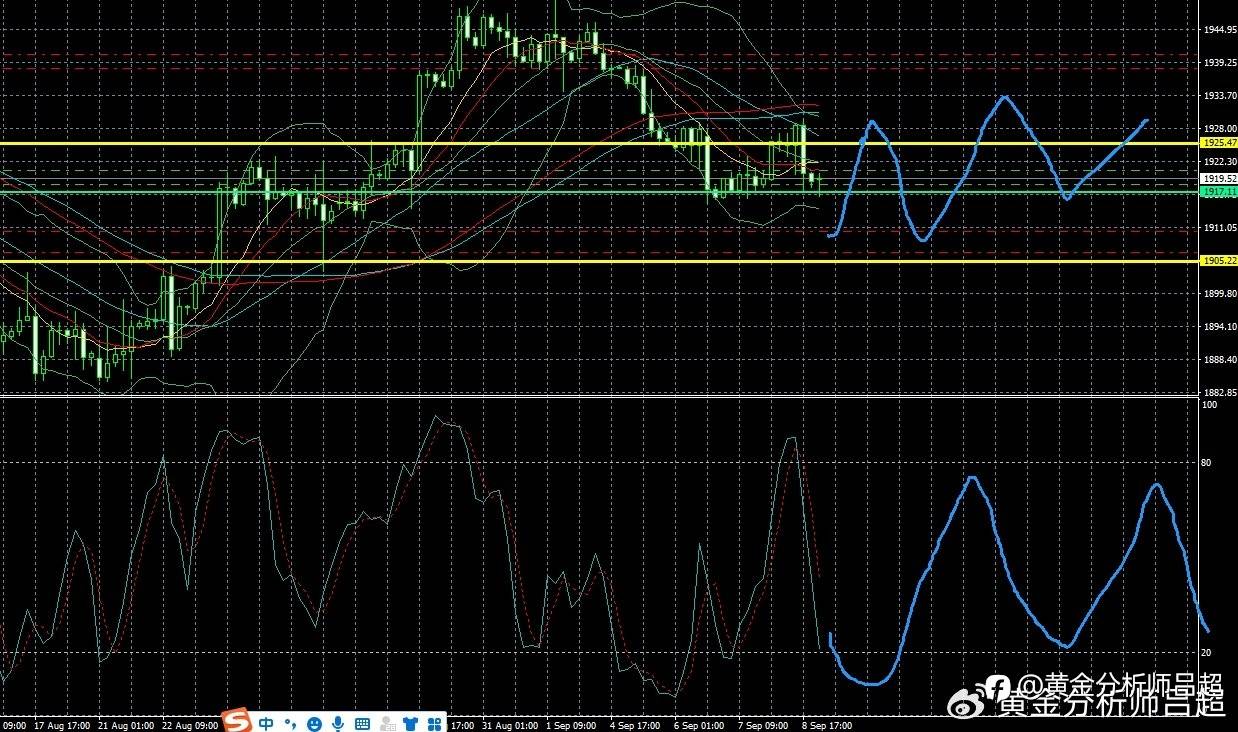Click the 17 Aug 17:00 time label
The width and height of the screenshot is (1238, 732).
(x=62, y=725)
